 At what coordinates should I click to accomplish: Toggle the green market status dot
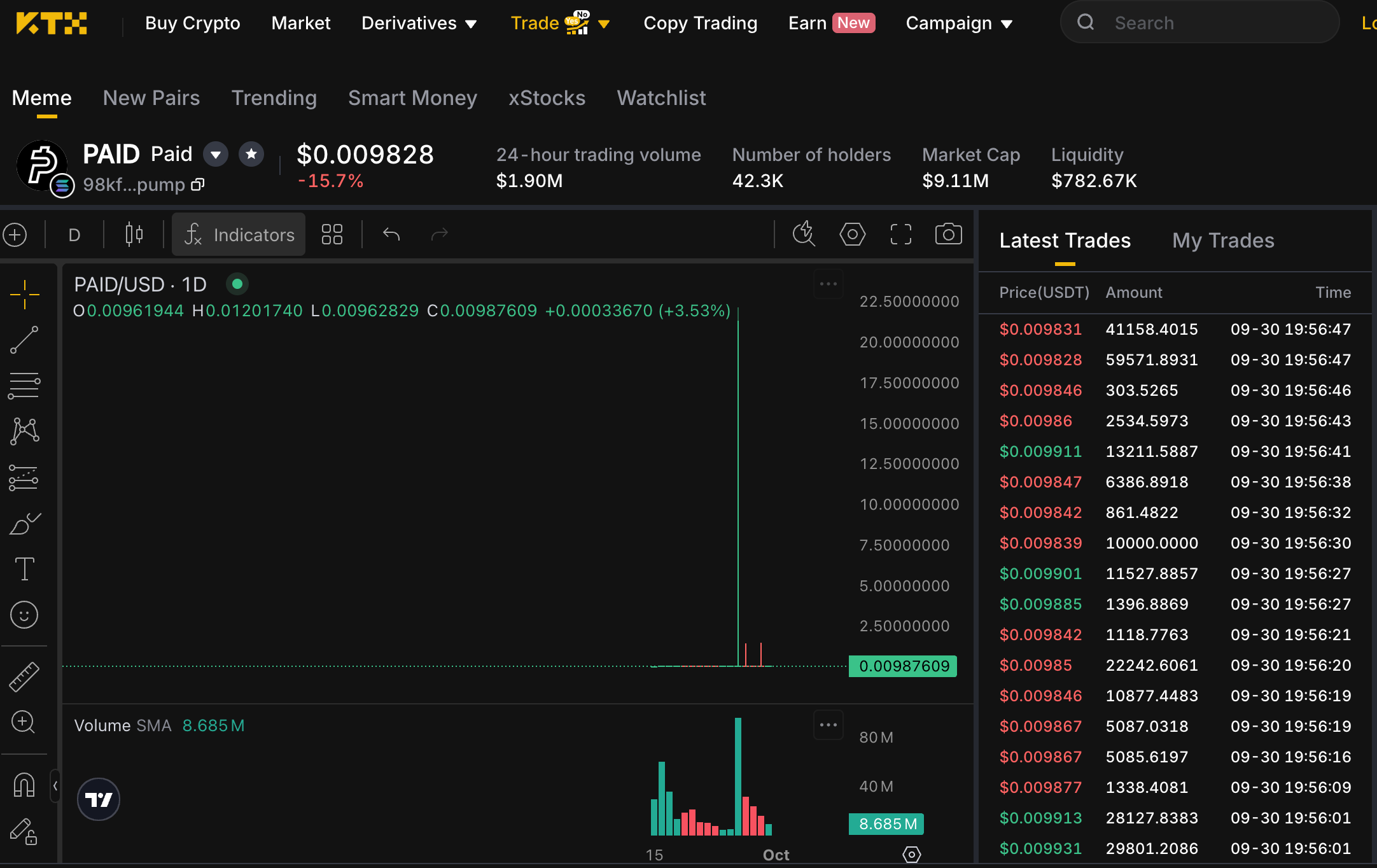(237, 284)
